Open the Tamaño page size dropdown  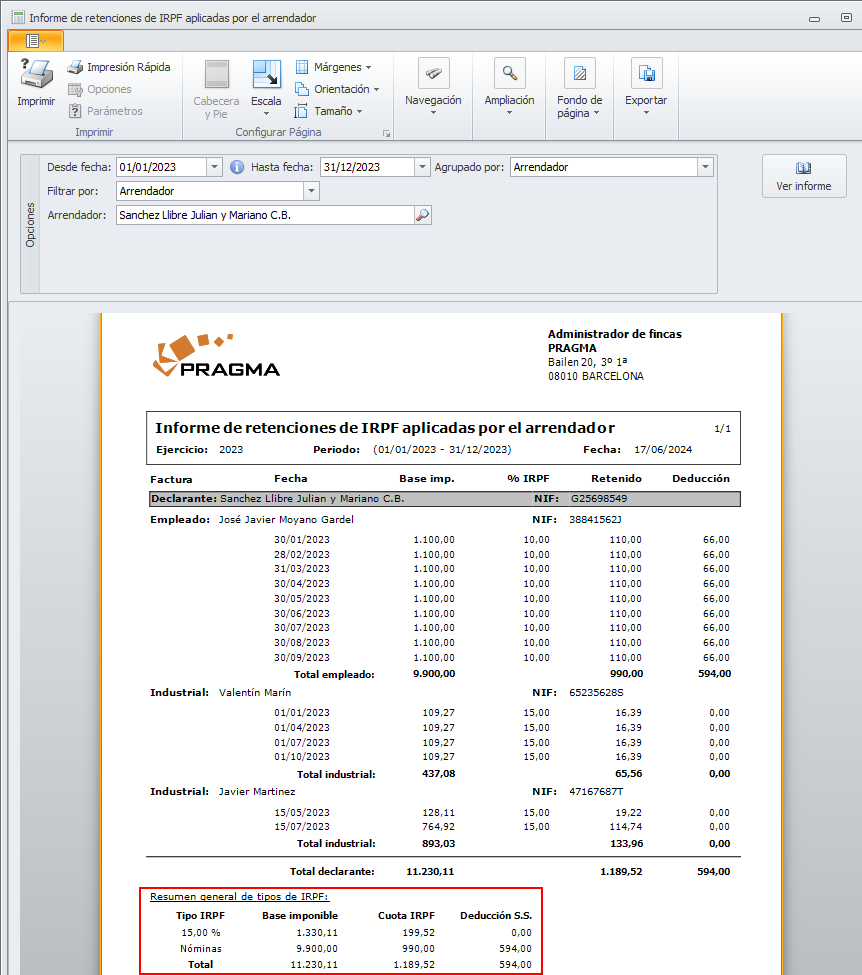tap(328, 111)
